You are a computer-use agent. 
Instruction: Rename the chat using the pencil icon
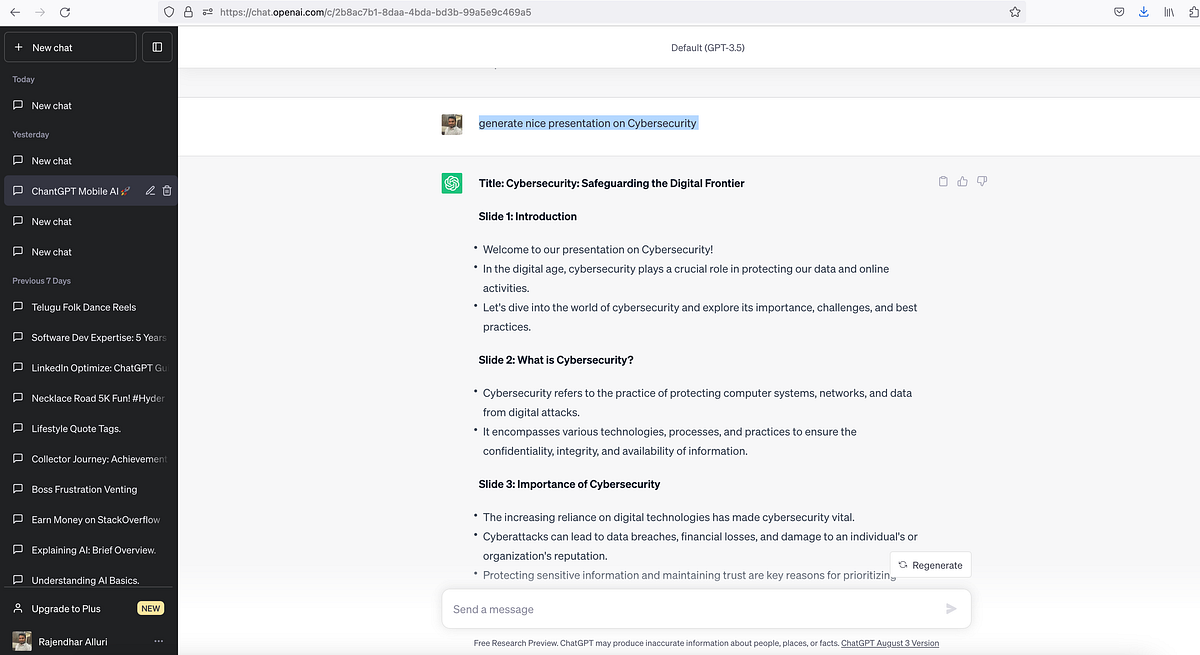click(x=149, y=190)
